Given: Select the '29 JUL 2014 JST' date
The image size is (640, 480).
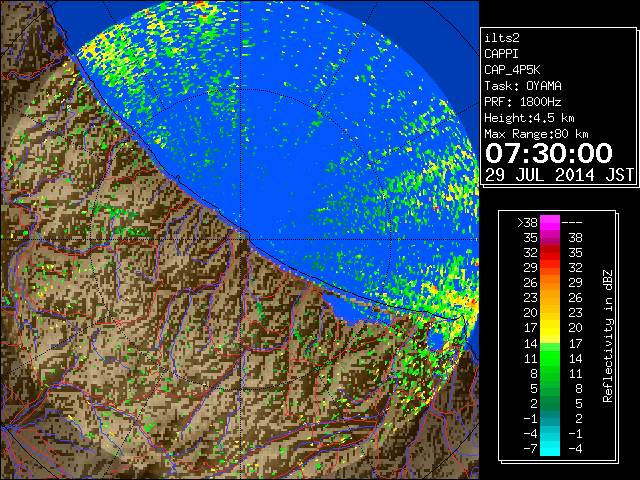Looking at the screenshot, I should point(559,175).
